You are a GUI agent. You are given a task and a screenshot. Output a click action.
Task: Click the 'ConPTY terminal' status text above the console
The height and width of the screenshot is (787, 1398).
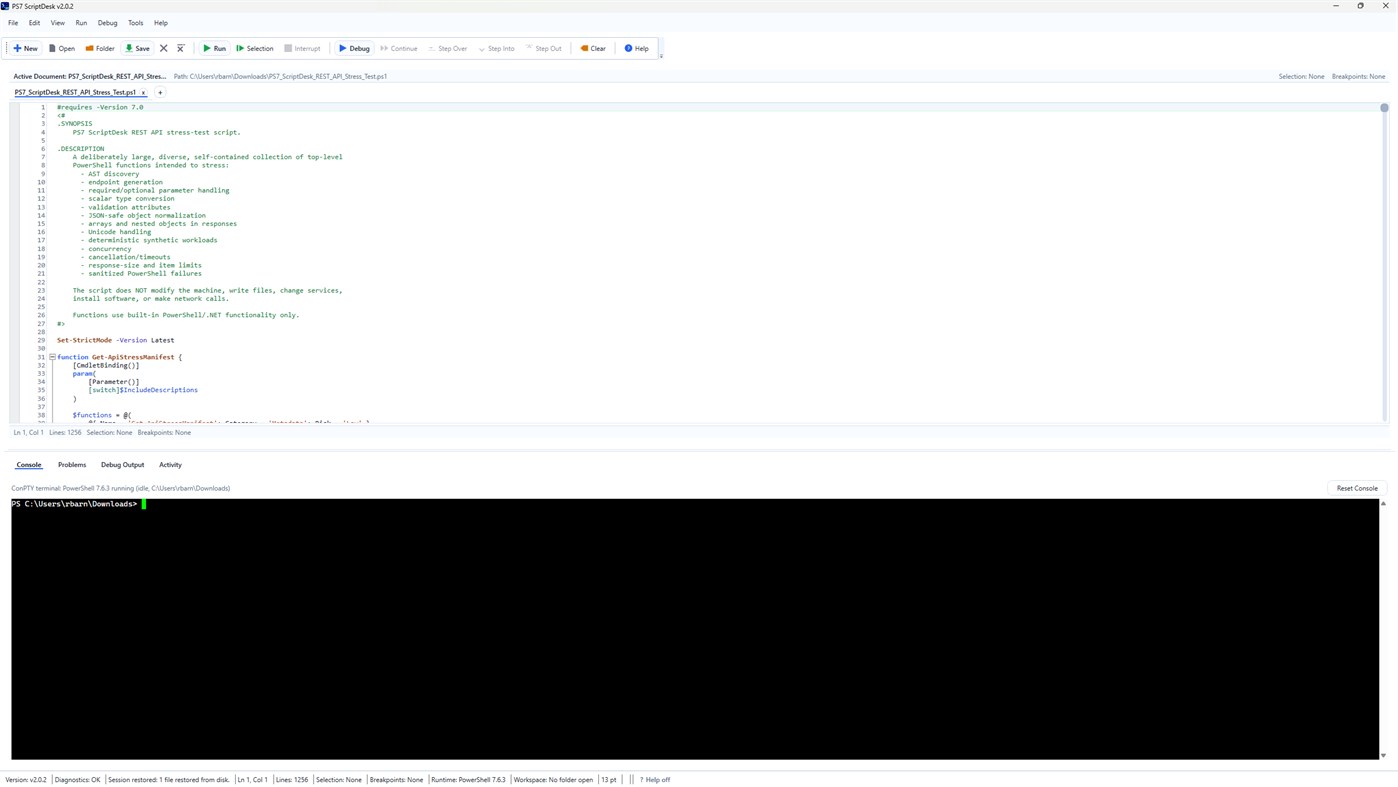point(121,488)
